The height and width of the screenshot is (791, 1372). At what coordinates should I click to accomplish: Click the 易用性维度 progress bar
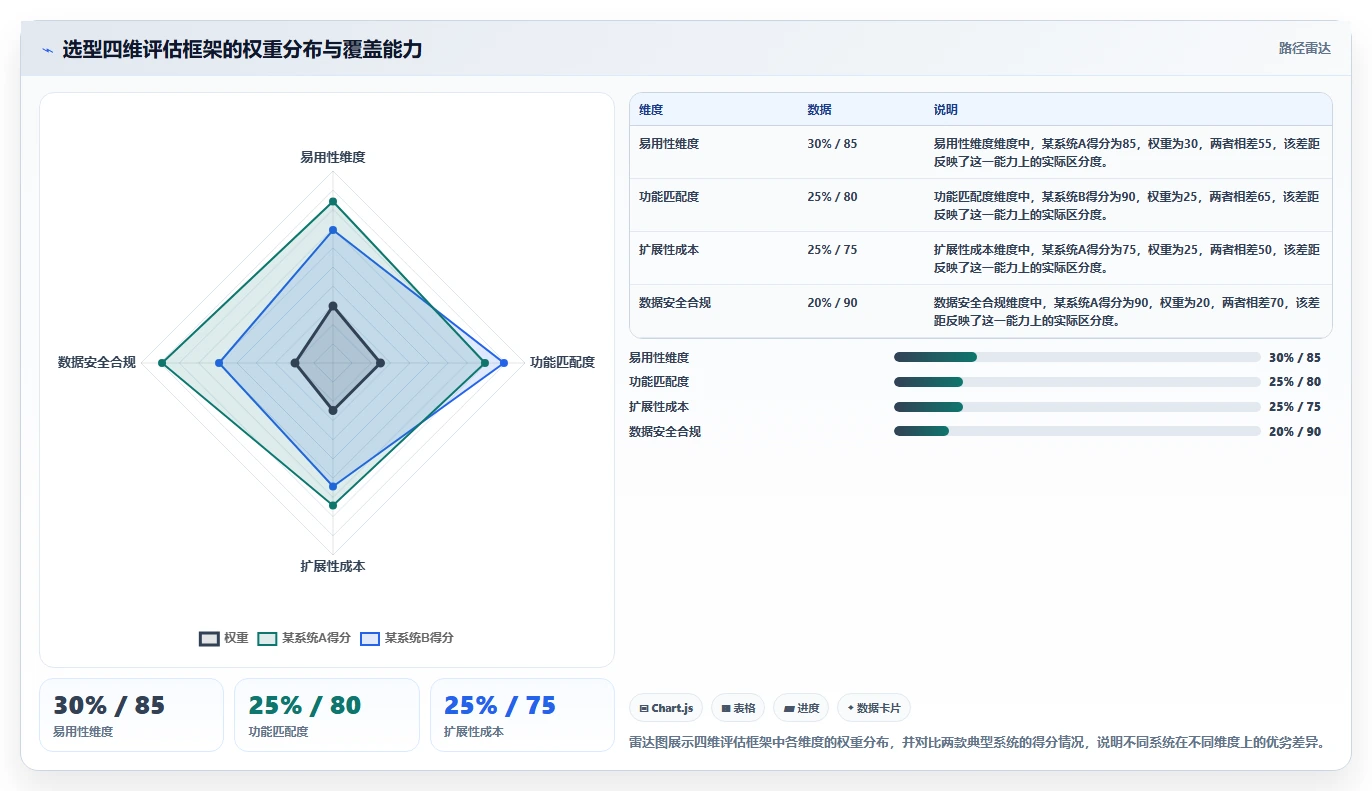click(x=1077, y=357)
